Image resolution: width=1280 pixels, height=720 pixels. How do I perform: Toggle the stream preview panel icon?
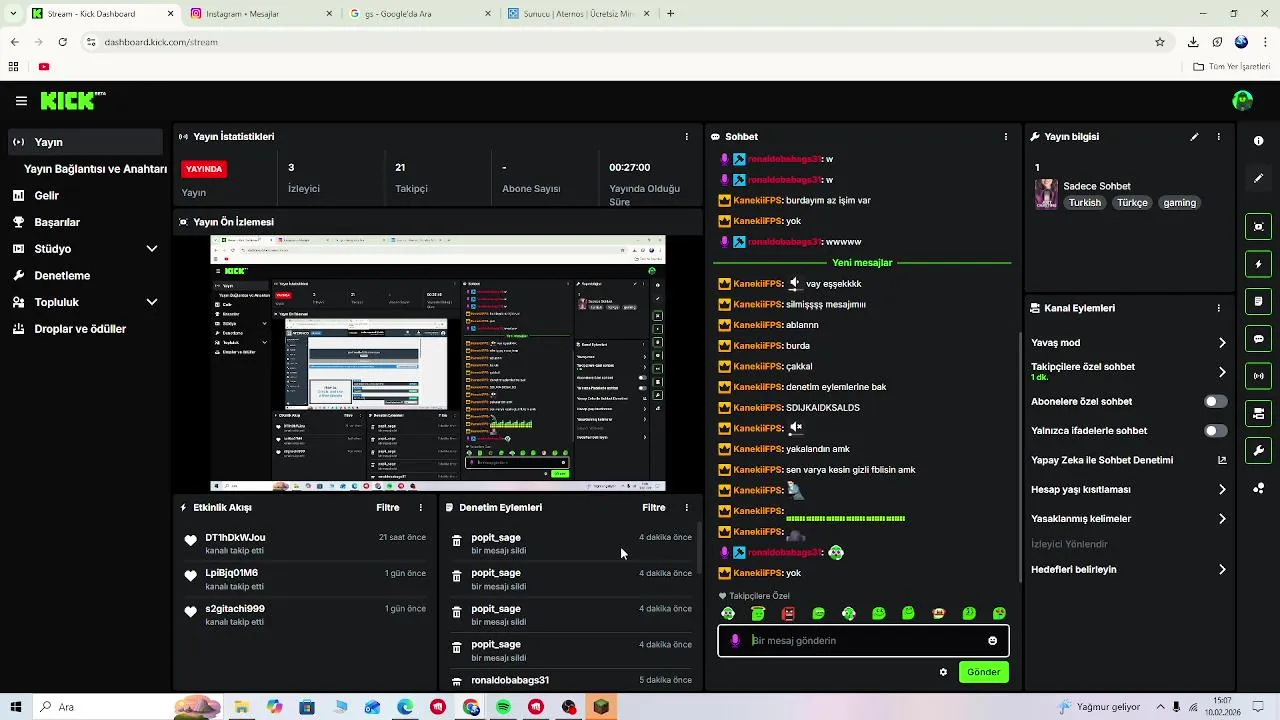(x=1258, y=227)
